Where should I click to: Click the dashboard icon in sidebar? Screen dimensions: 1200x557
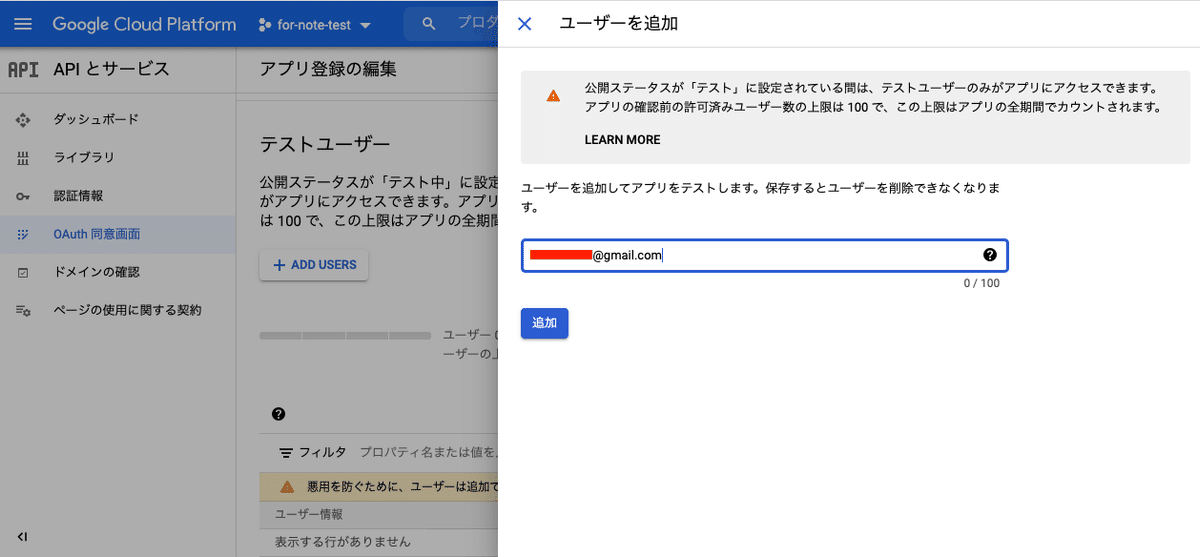pos(23,120)
